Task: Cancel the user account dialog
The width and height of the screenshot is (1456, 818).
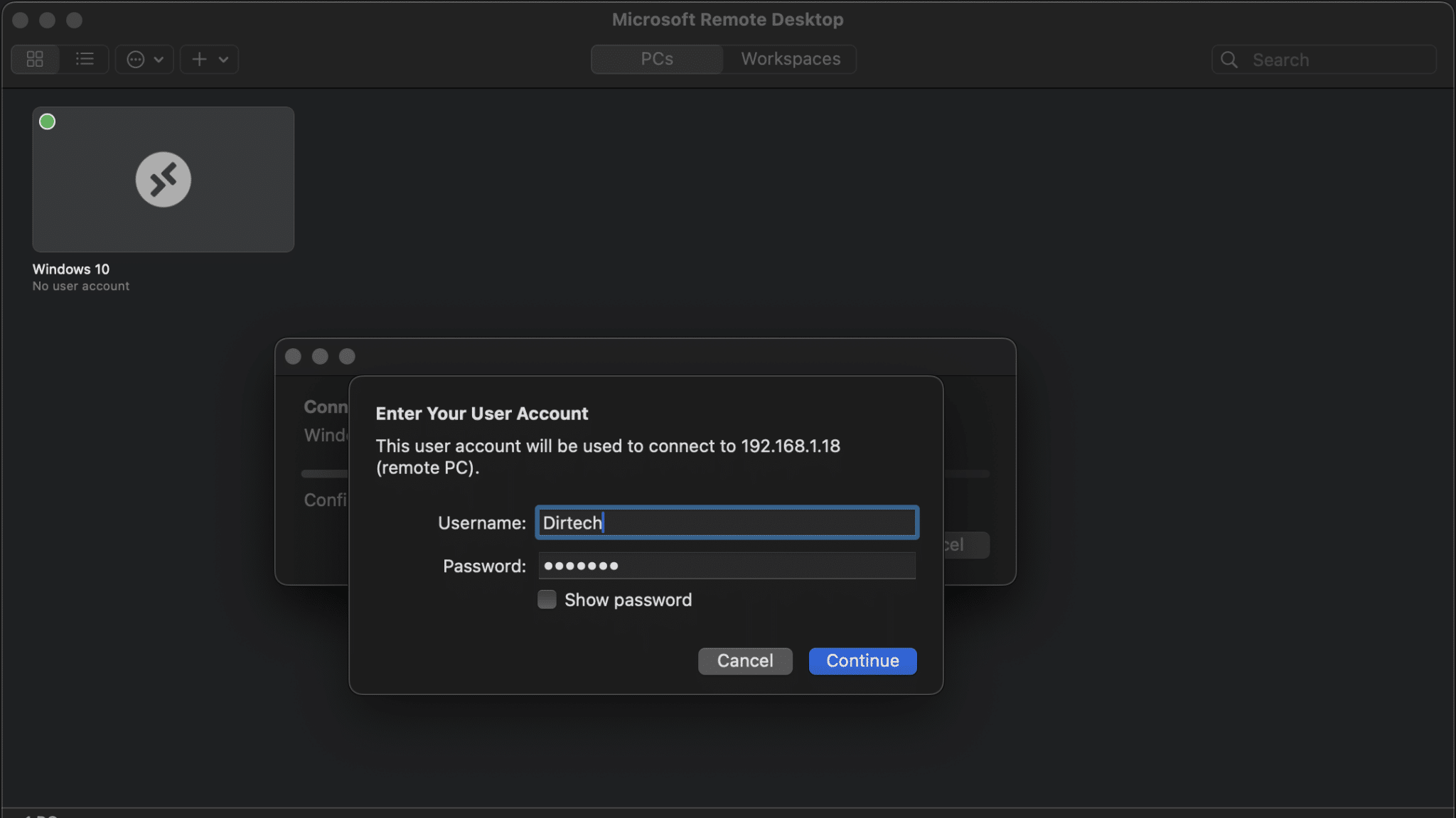Action: pos(744,661)
